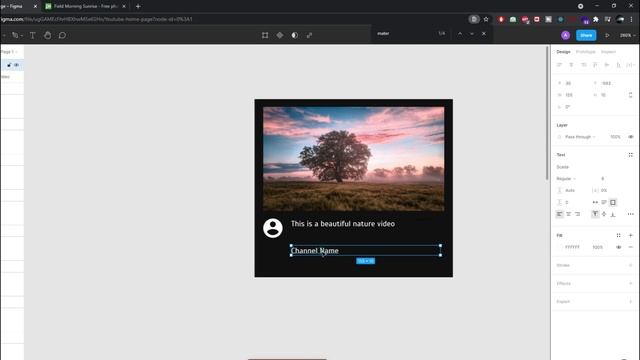Click the Share button

pyautogui.click(x=586, y=36)
